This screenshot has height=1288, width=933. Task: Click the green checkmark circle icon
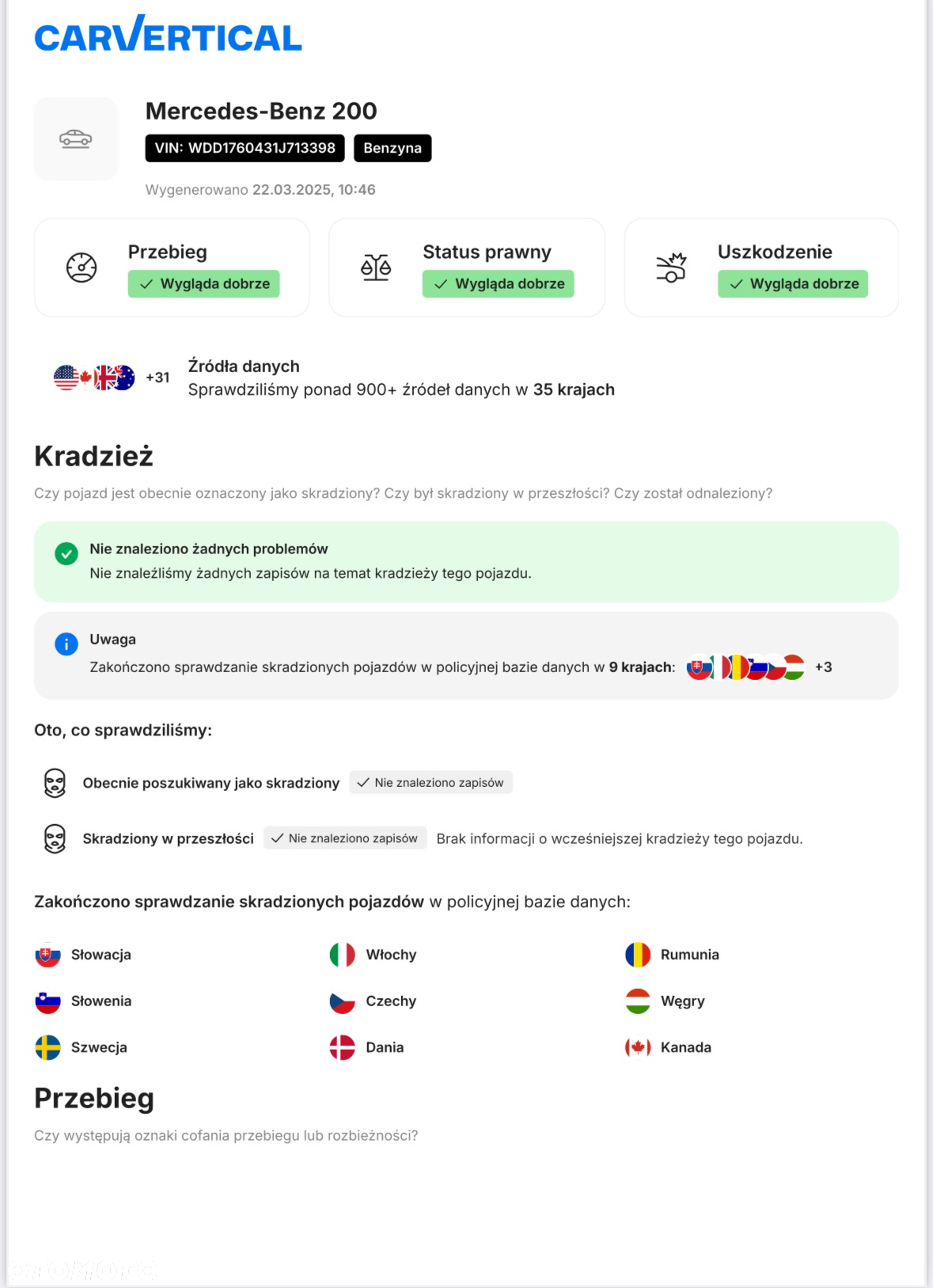pyautogui.click(x=66, y=553)
